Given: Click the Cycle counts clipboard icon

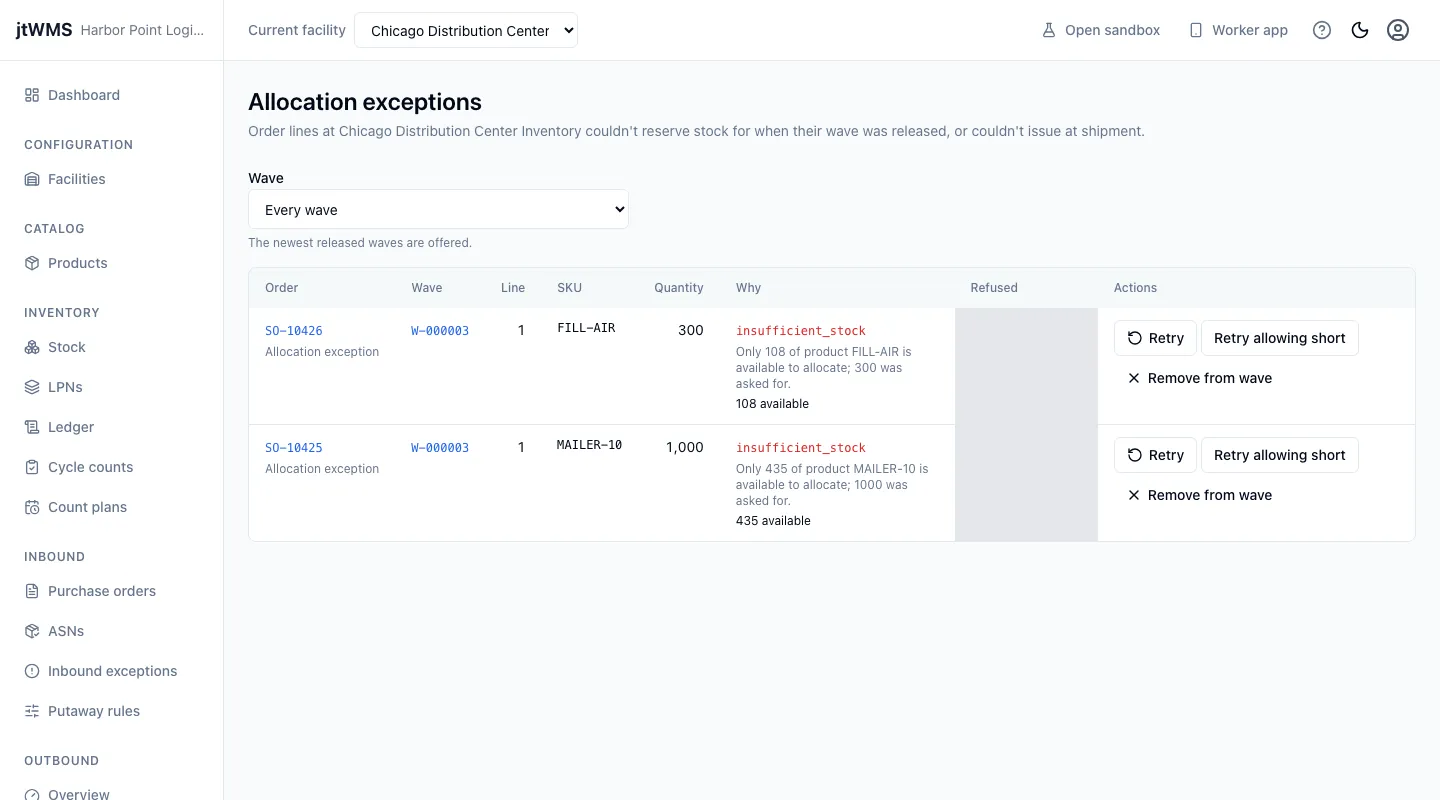Looking at the screenshot, I should (x=32, y=467).
